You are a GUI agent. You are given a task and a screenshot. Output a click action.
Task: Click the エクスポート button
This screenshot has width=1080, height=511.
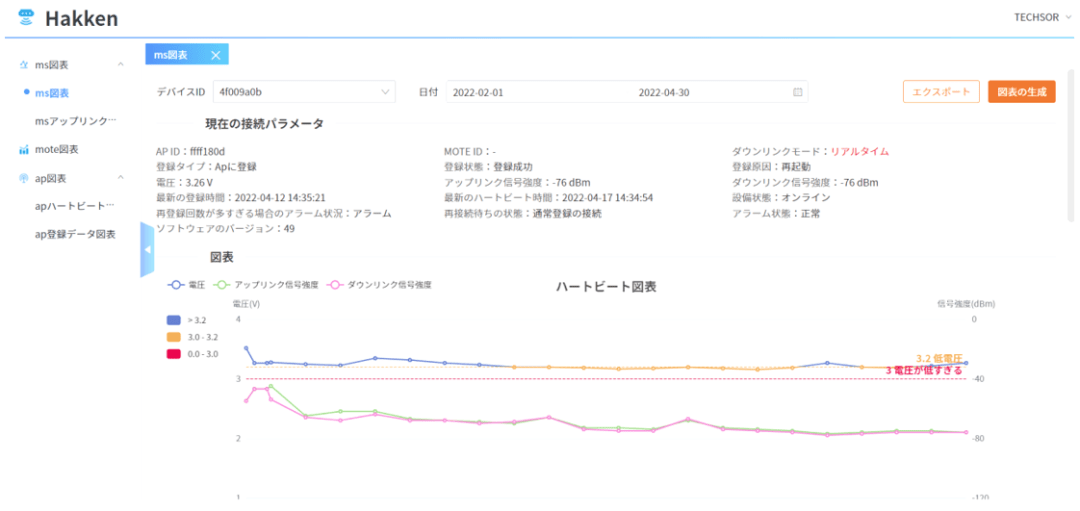[x=941, y=92]
